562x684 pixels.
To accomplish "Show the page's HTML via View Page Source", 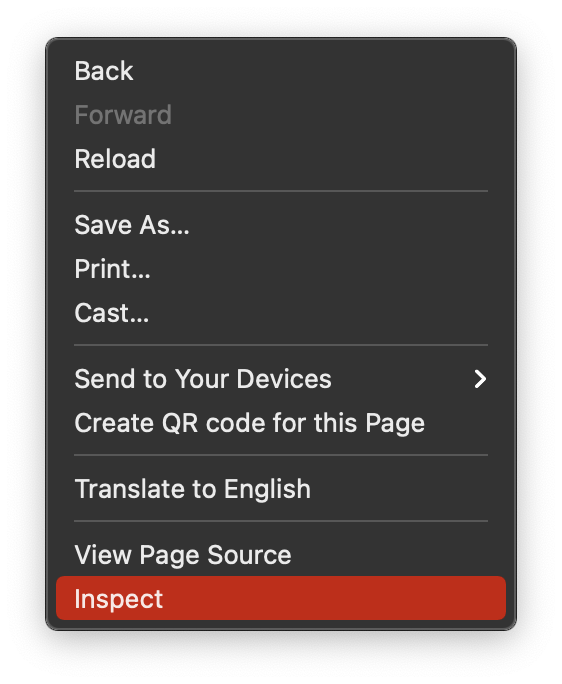I will (x=281, y=555).
